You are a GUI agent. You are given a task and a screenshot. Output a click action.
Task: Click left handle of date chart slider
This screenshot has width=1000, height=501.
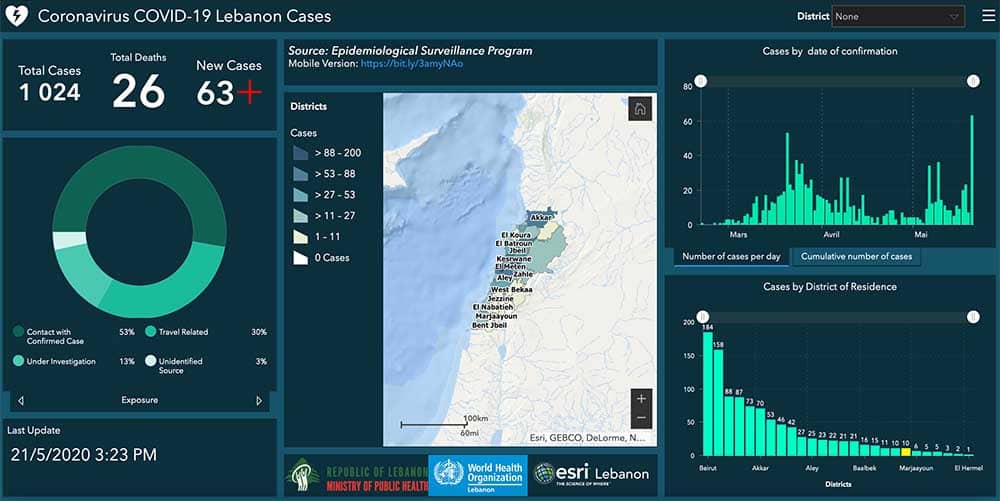tap(700, 81)
